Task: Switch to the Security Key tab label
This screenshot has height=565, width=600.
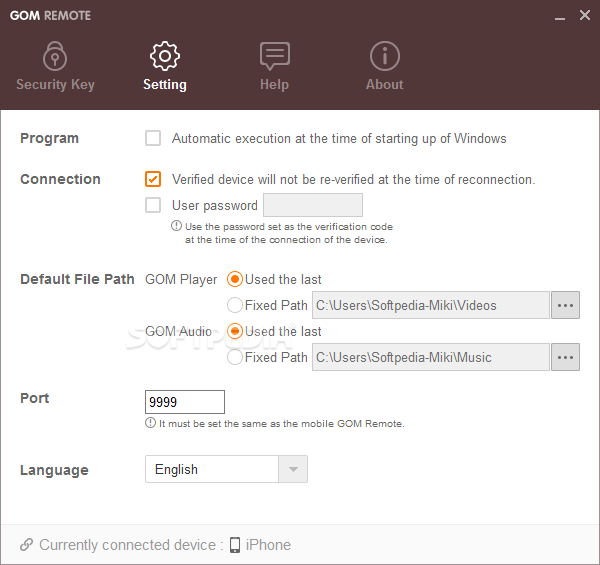Action: click(x=55, y=85)
